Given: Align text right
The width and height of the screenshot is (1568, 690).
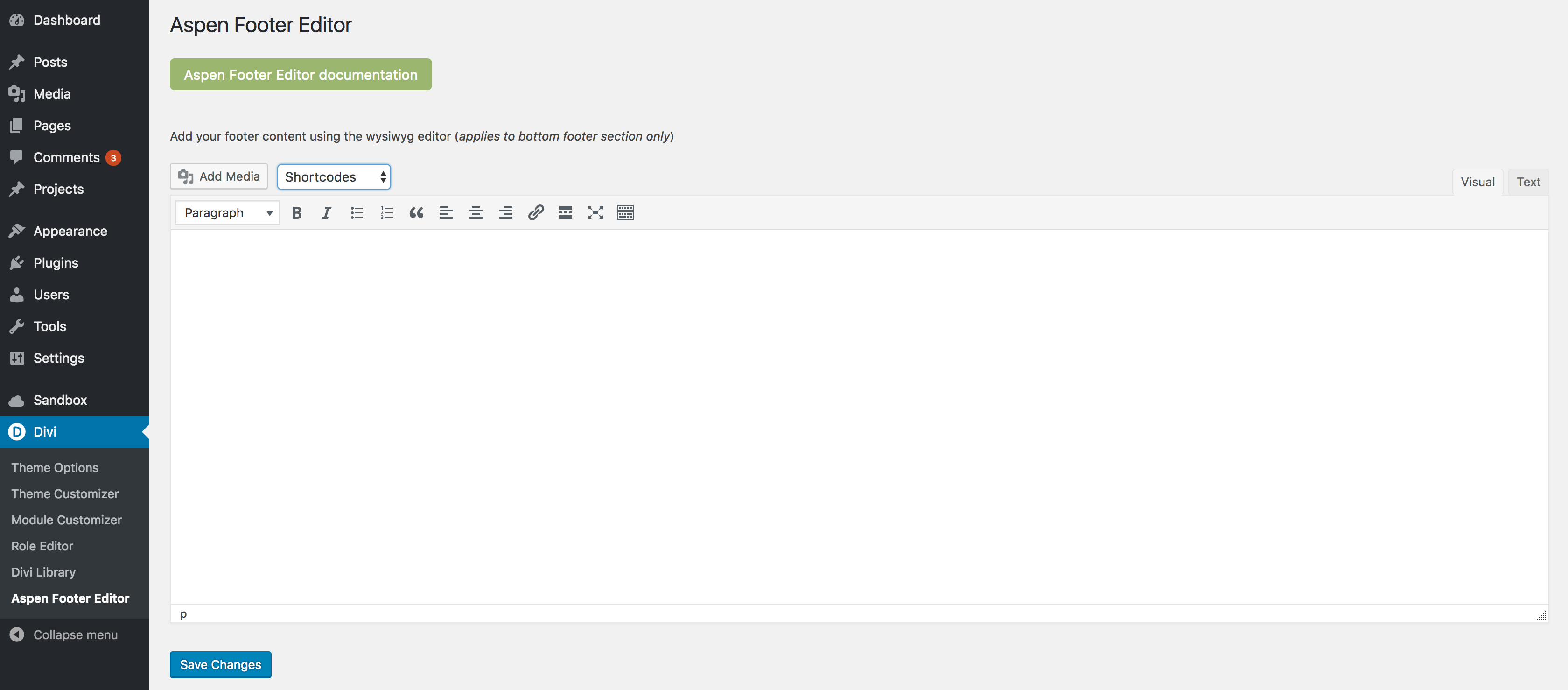Looking at the screenshot, I should point(506,212).
